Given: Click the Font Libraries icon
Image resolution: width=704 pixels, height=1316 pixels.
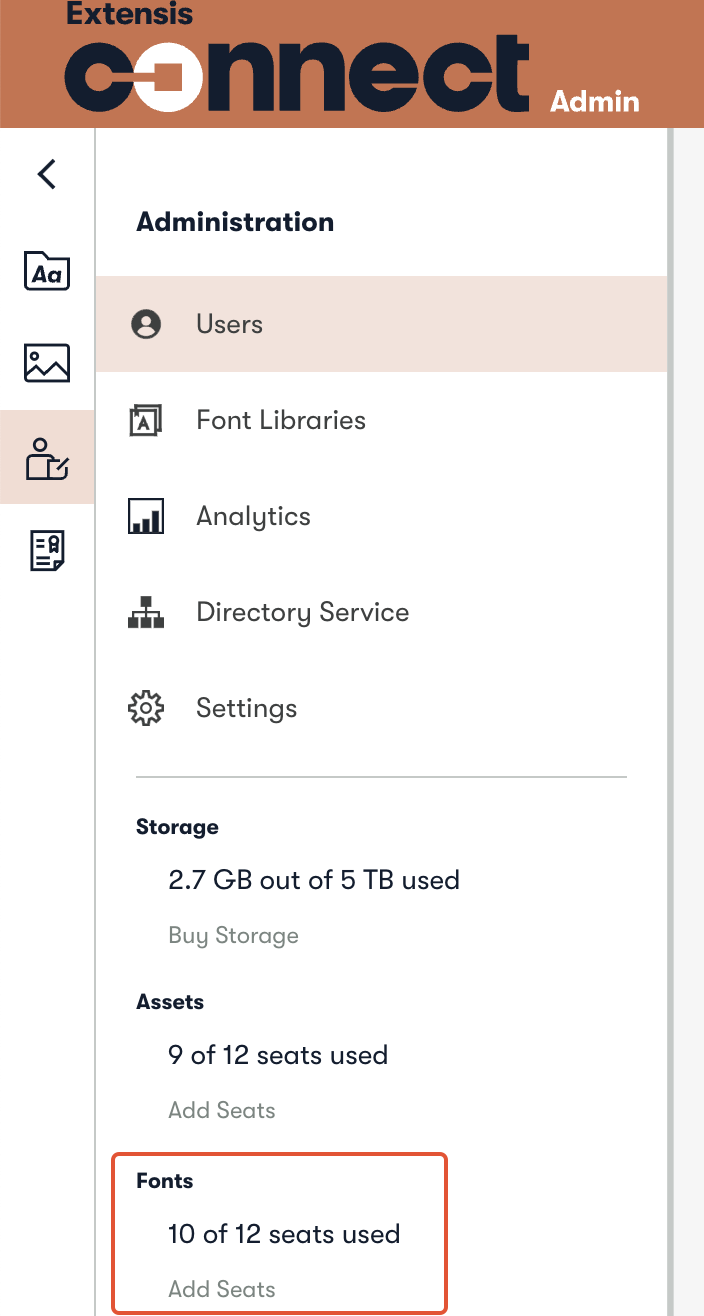Looking at the screenshot, I should [146, 420].
